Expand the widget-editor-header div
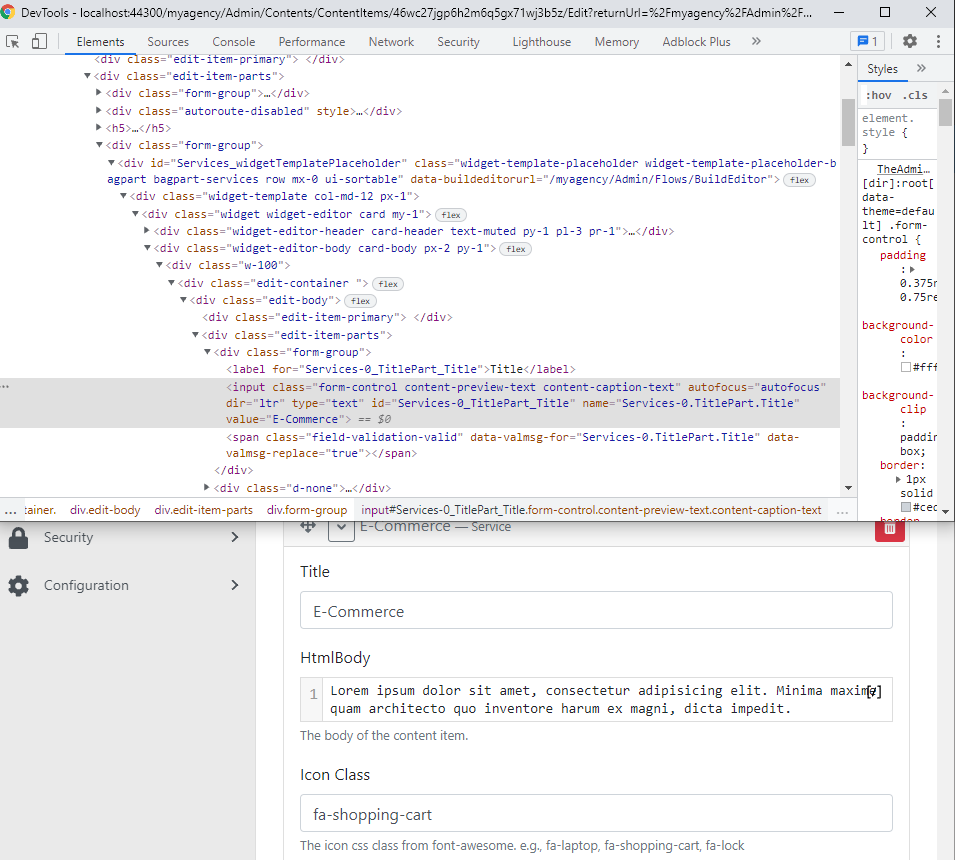The width and height of the screenshot is (955, 860). (147, 230)
